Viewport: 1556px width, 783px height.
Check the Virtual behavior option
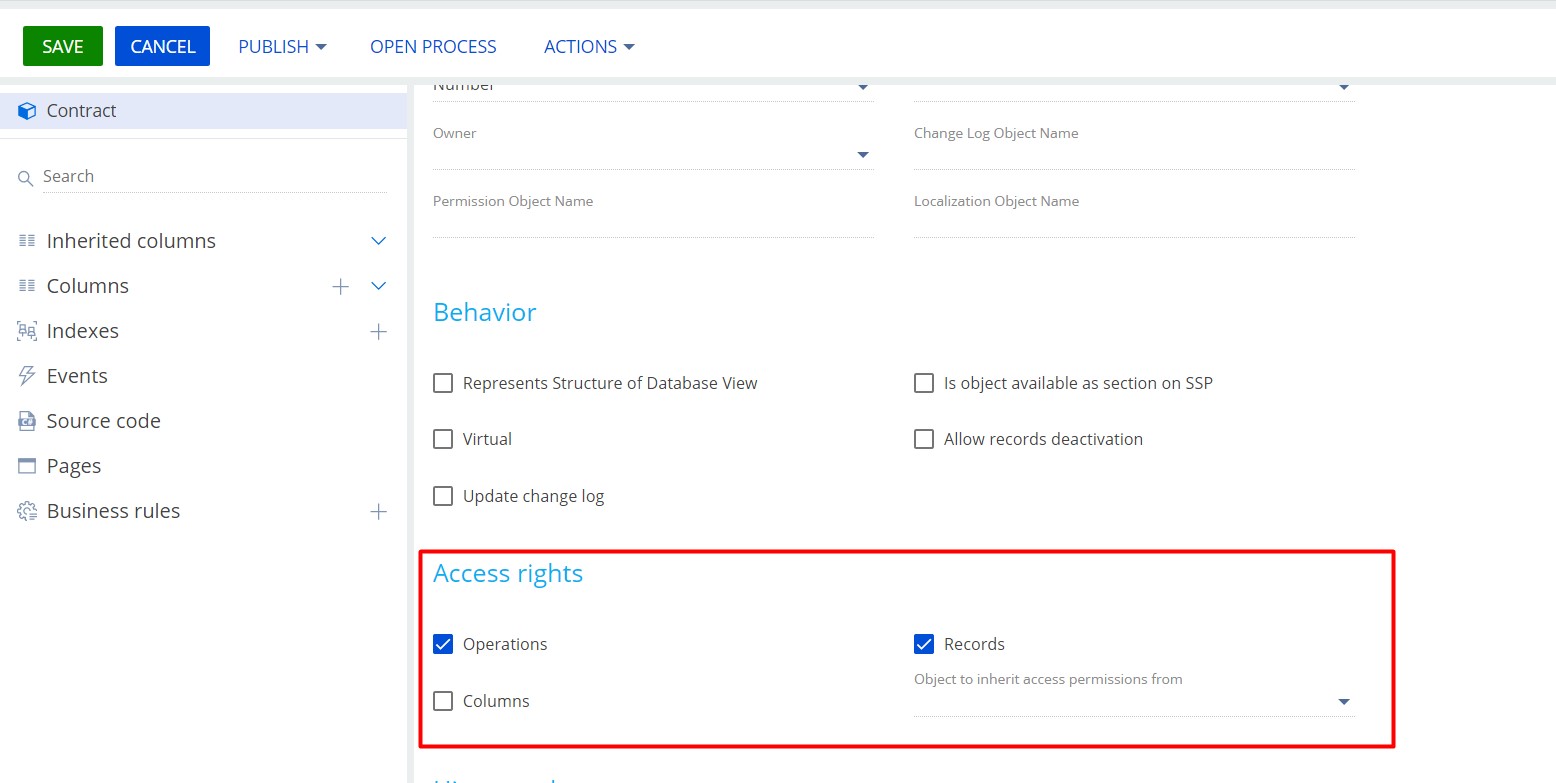pyautogui.click(x=443, y=438)
